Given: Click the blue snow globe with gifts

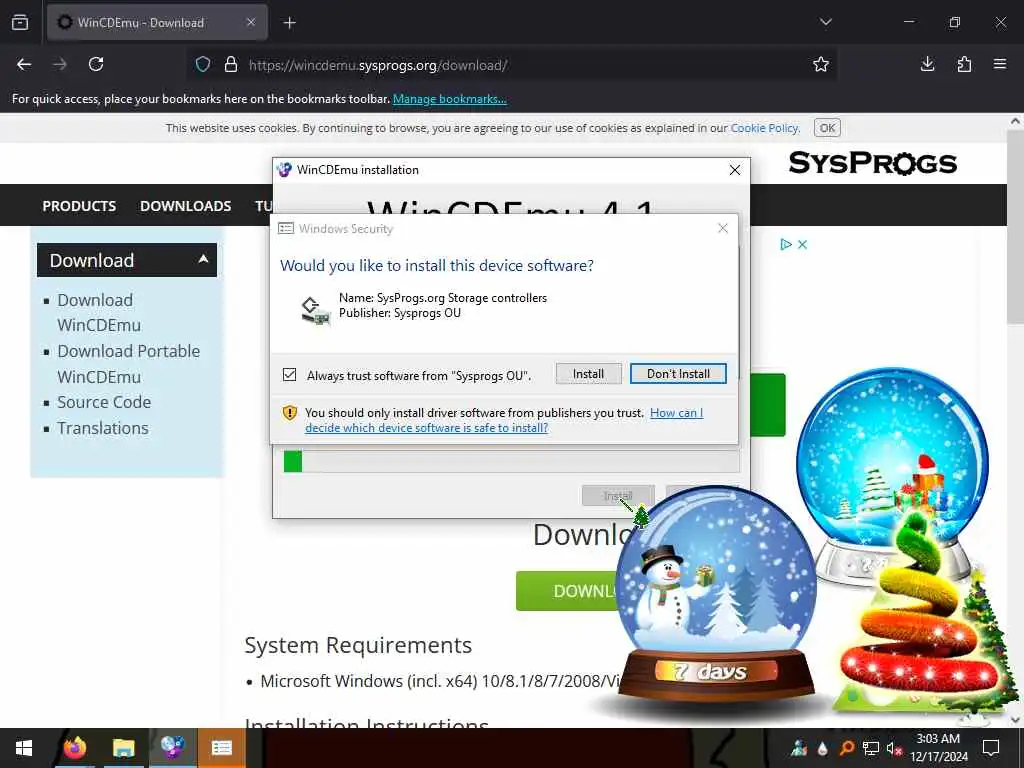Looking at the screenshot, I should click(x=891, y=457).
